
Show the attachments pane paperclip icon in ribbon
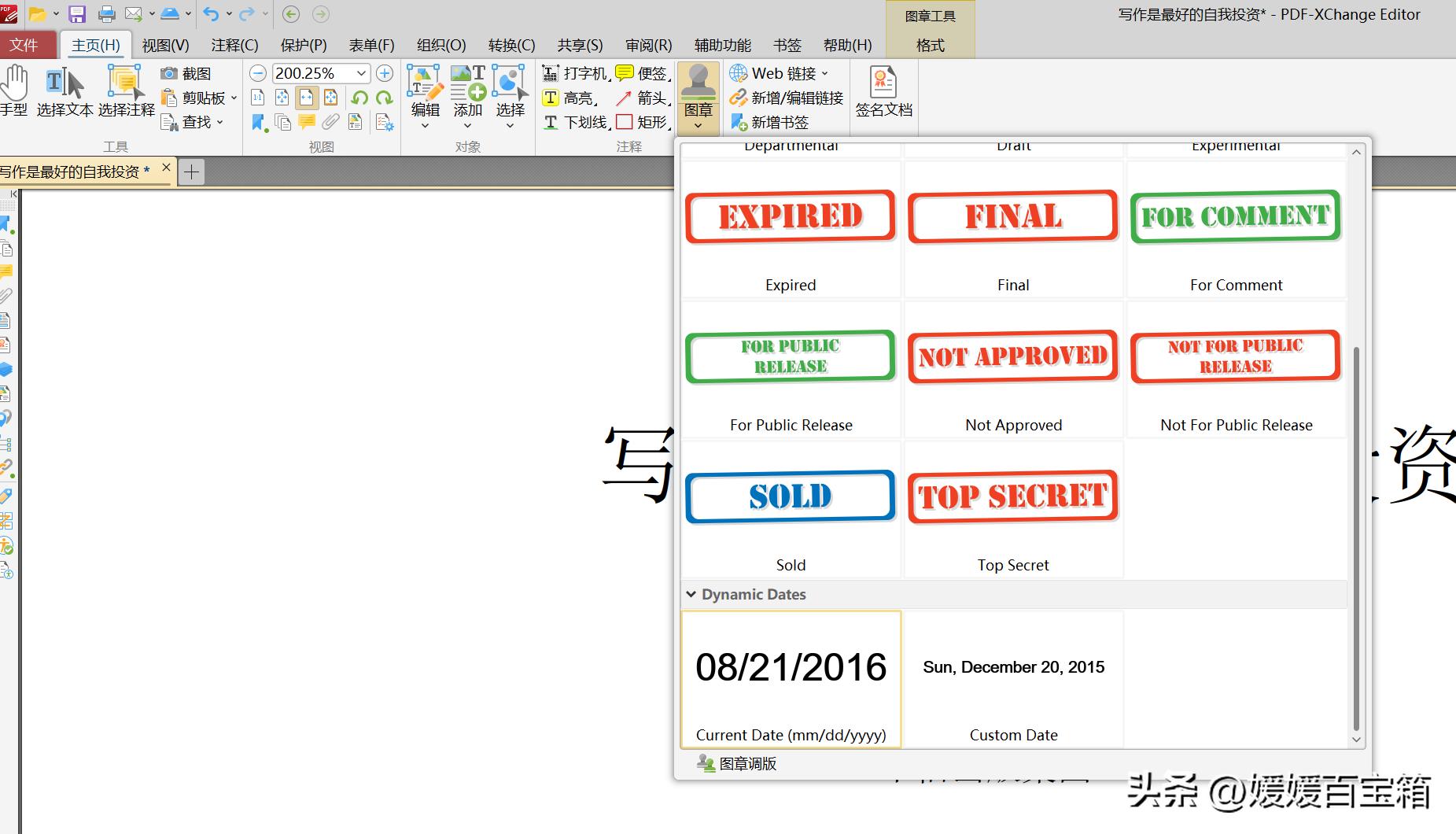click(331, 123)
